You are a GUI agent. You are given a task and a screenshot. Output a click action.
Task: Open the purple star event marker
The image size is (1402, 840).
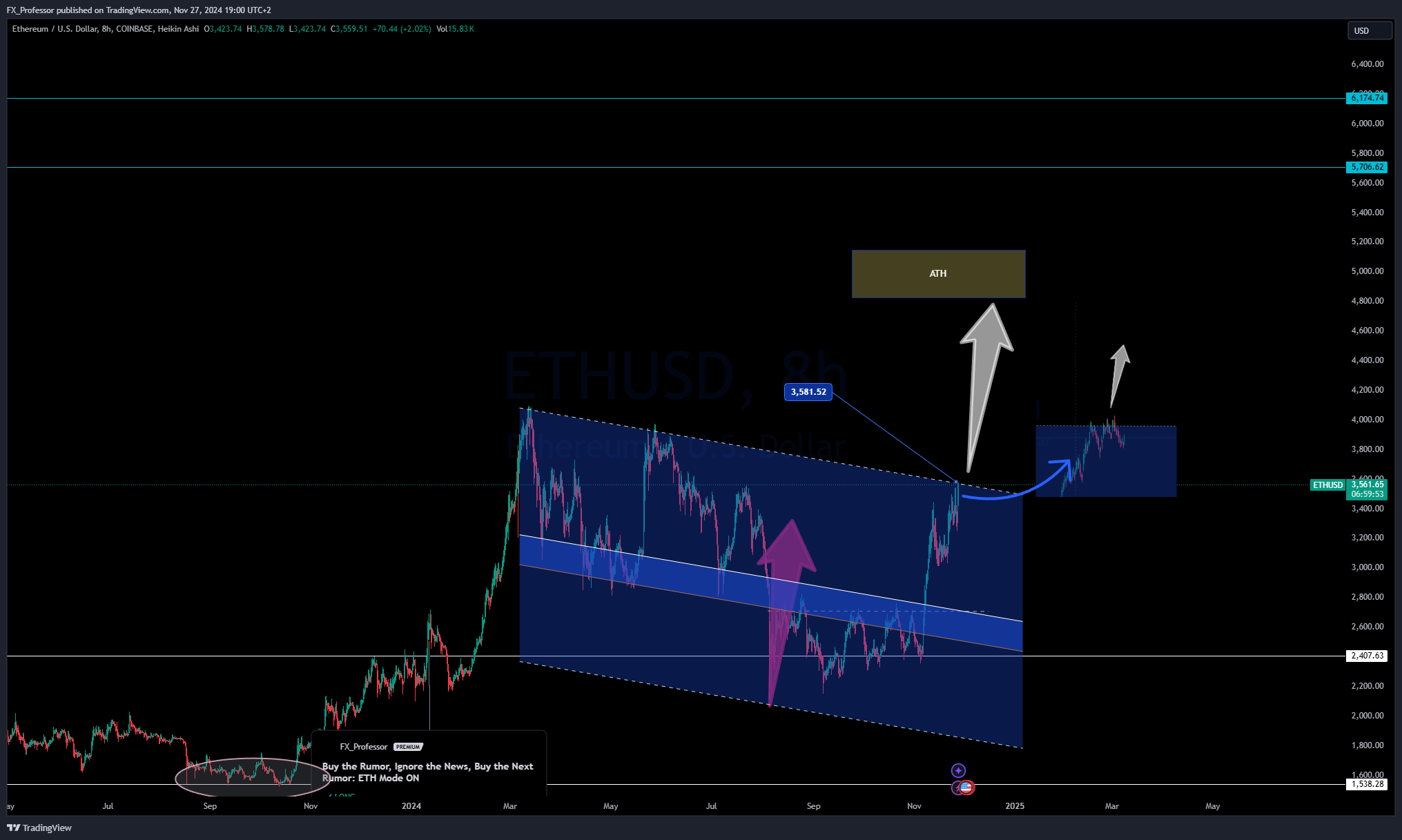point(958,770)
